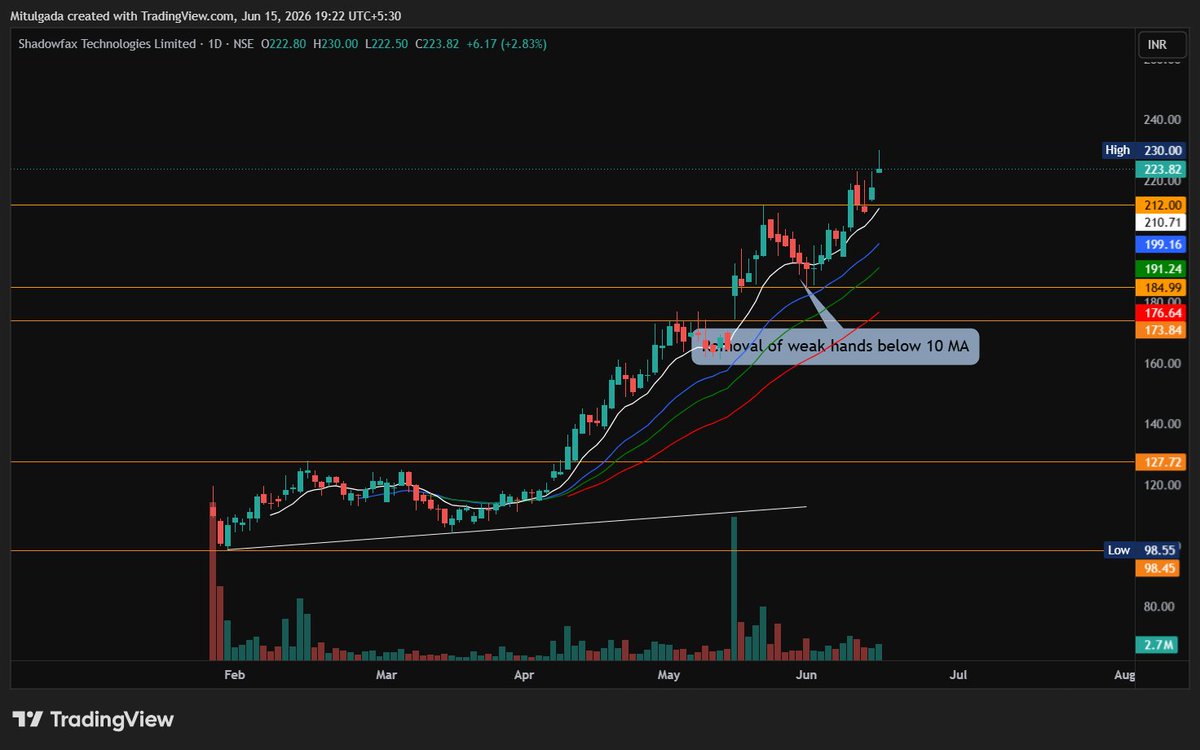
Task: Select the white ascending trendline
Action: point(517,528)
